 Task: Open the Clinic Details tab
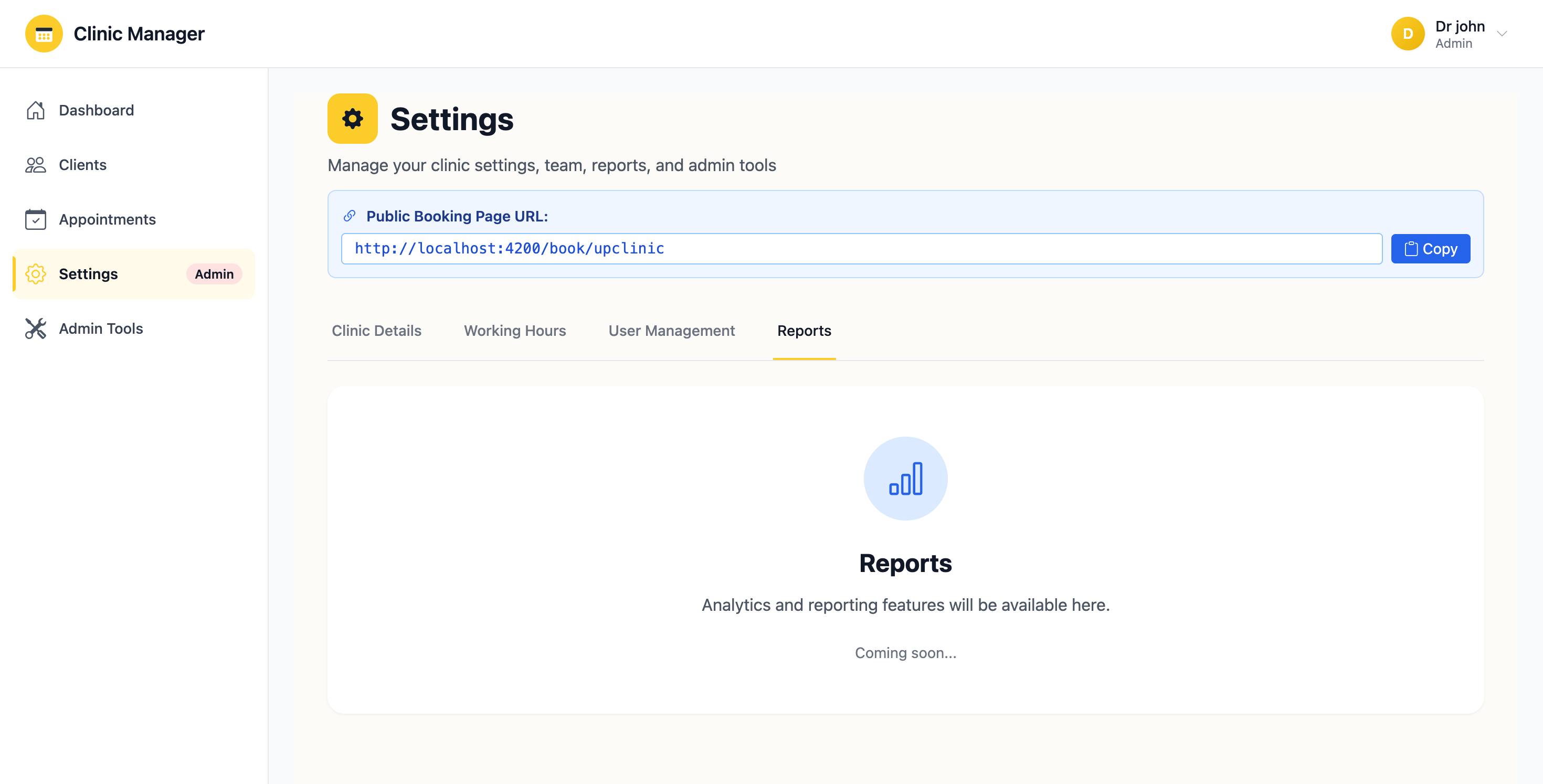click(376, 330)
